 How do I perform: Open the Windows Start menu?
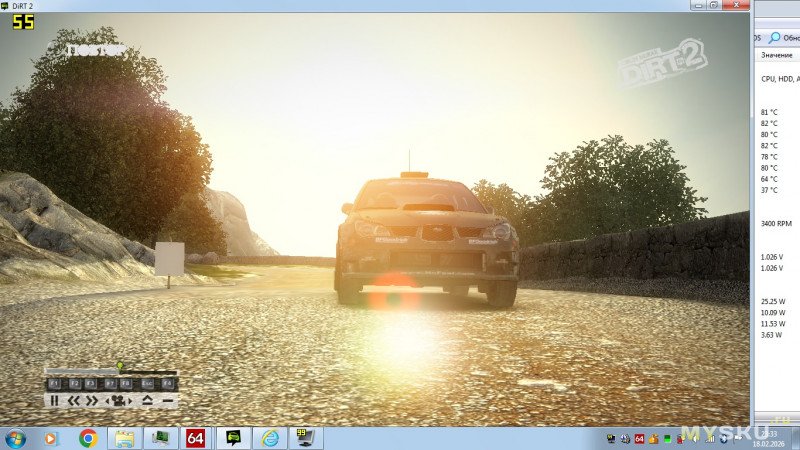15,438
